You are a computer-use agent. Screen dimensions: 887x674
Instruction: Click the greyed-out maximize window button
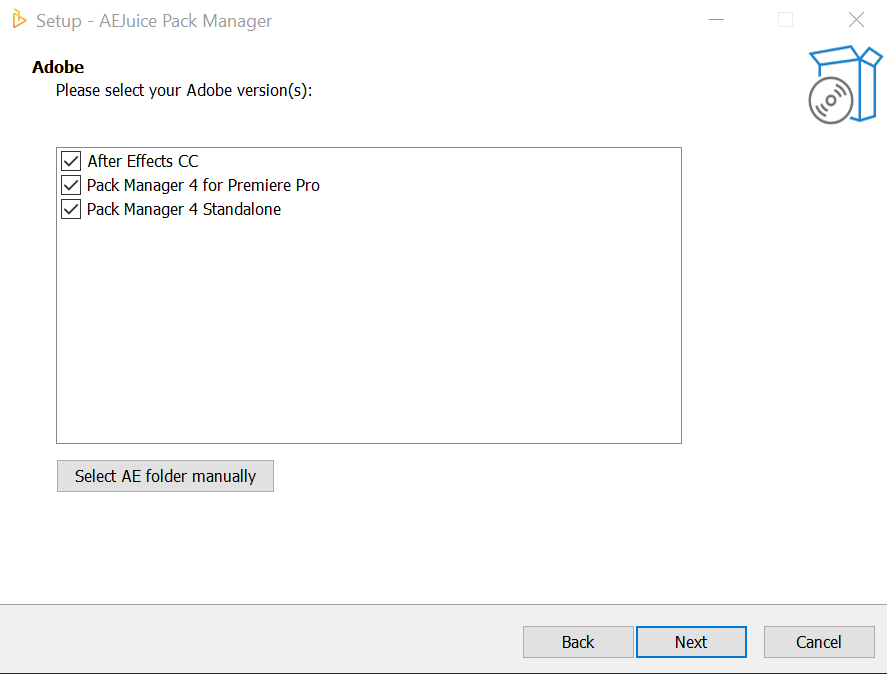[x=786, y=20]
